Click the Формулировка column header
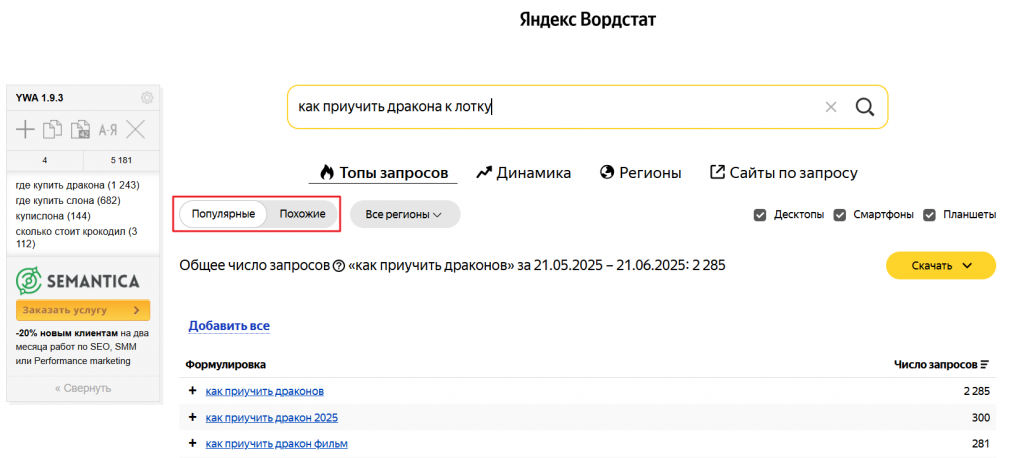 click(225, 365)
